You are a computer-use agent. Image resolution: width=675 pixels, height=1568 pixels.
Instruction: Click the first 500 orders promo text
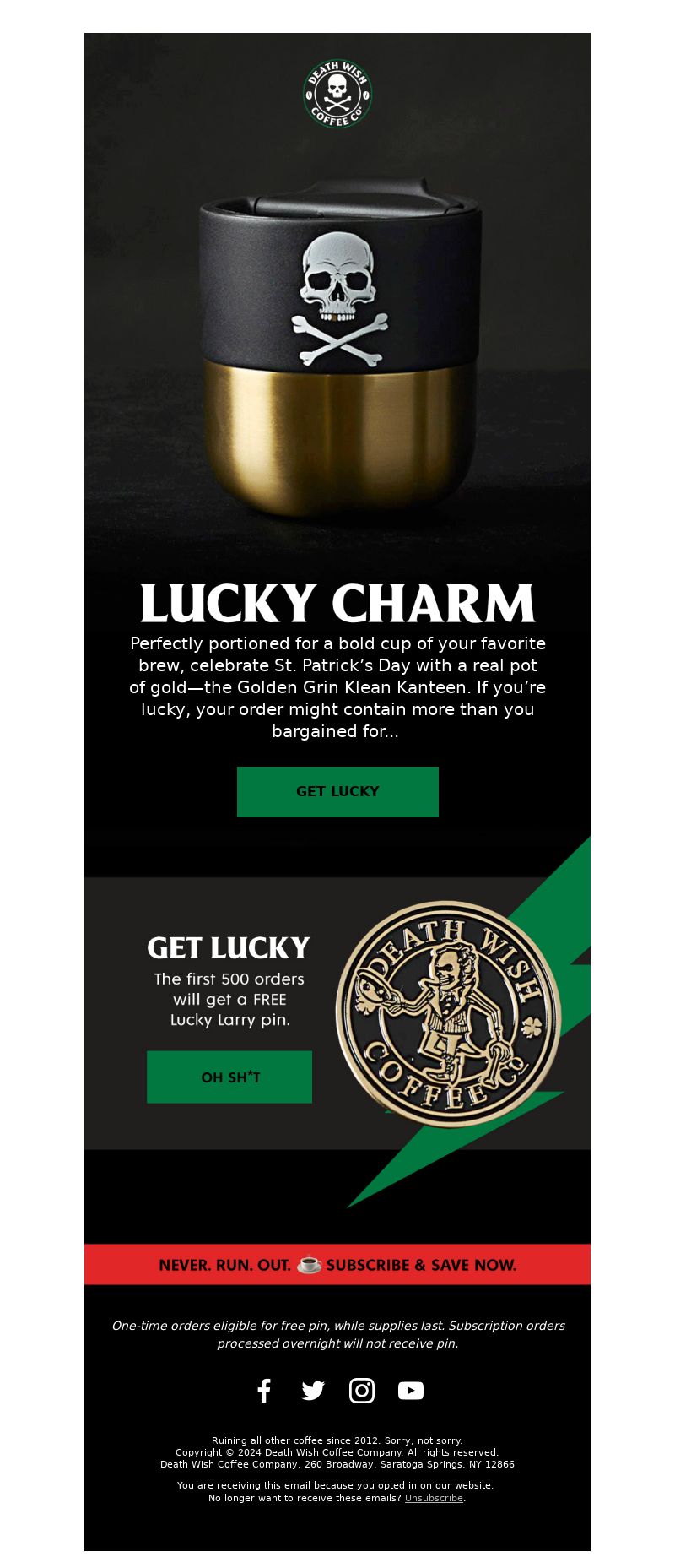(229, 1000)
